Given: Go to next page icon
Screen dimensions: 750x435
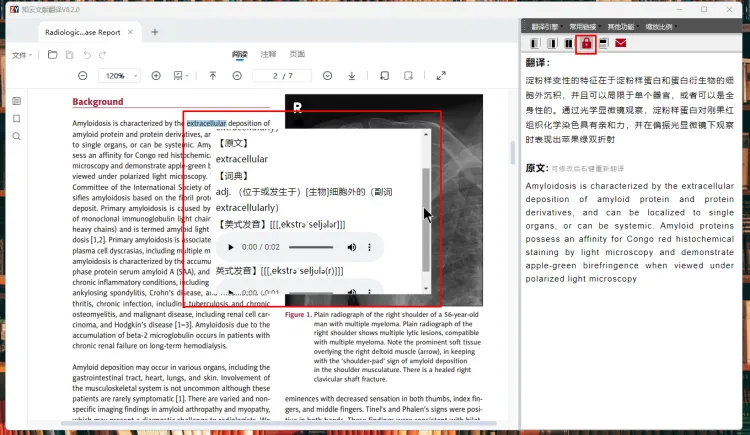Looking at the screenshot, I should pyautogui.click(x=327, y=76).
